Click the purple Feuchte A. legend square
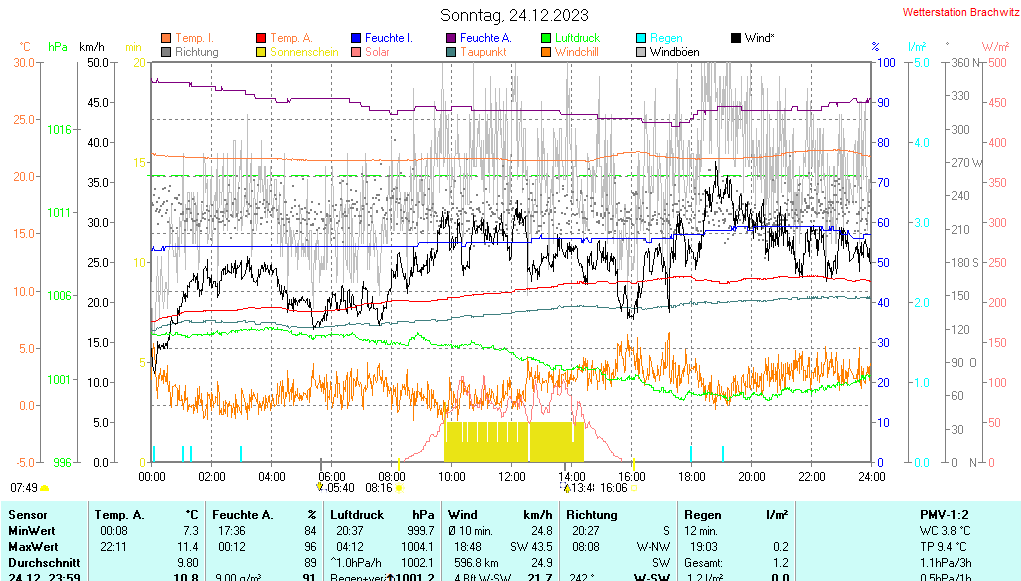The height and width of the screenshot is (581, 1021). [x=451, y=38]
